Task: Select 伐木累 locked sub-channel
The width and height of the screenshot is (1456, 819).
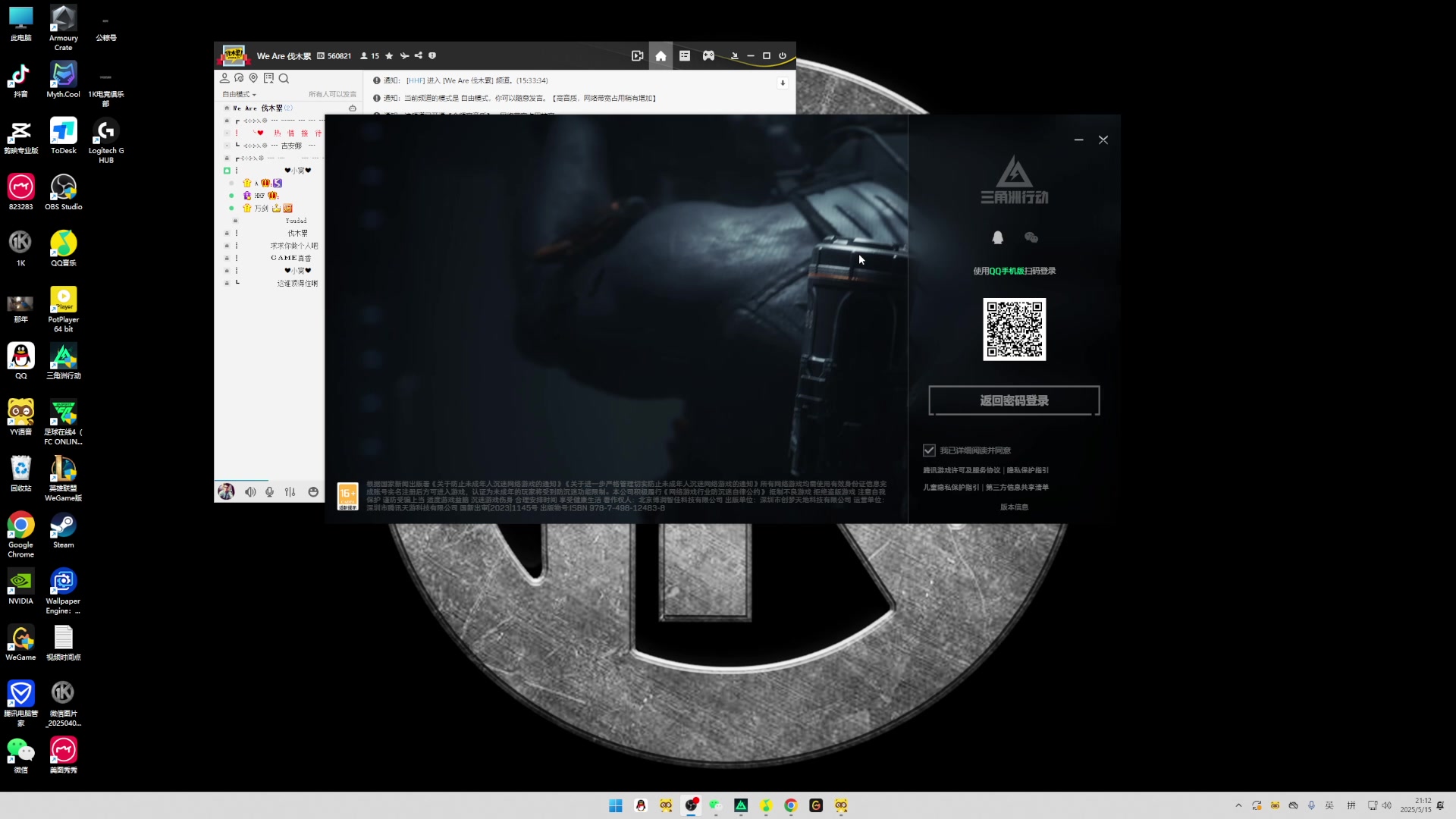Action: click(297, 234)
